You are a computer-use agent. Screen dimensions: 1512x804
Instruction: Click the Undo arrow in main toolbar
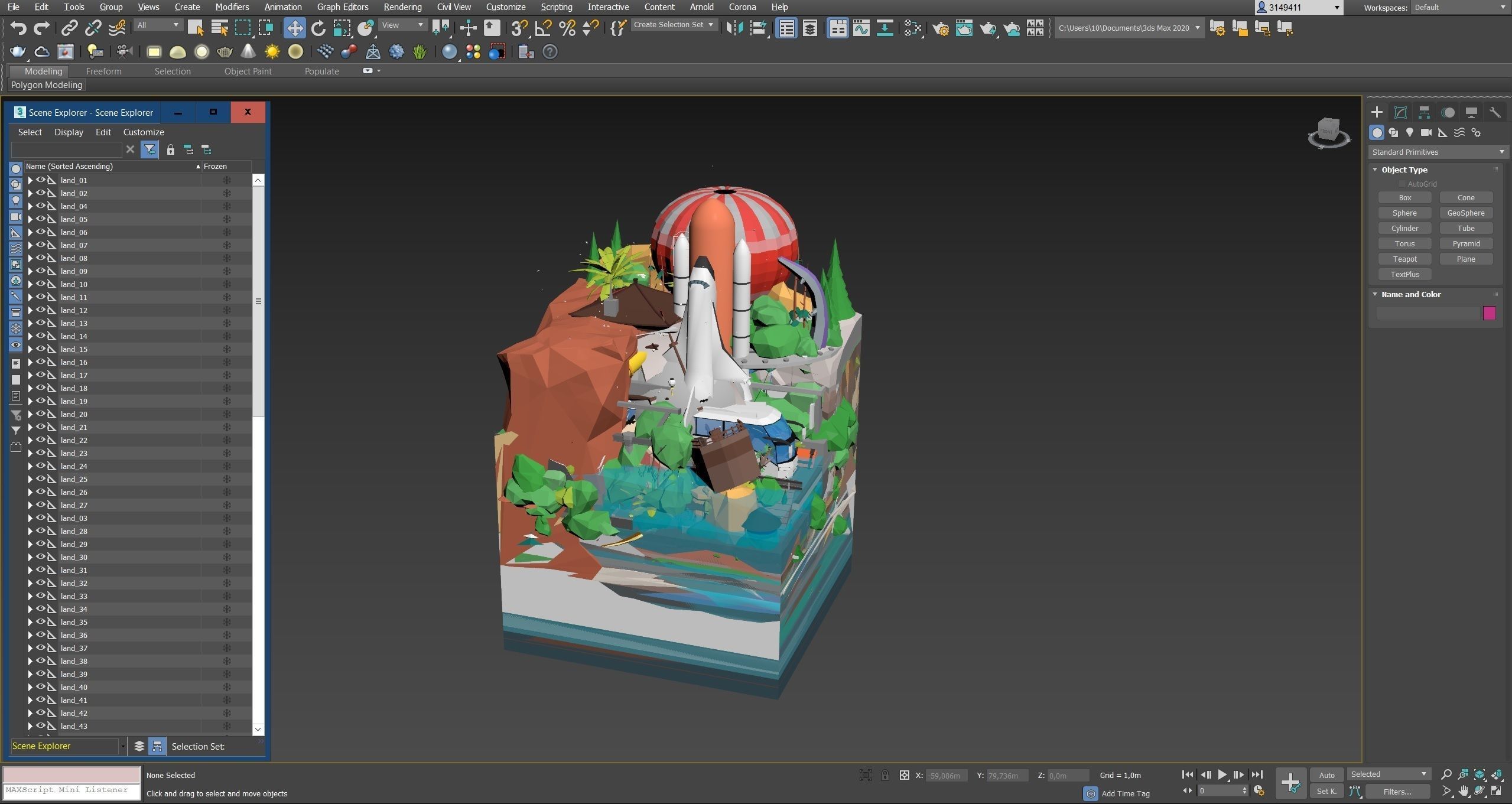click(x=18, y=28)
